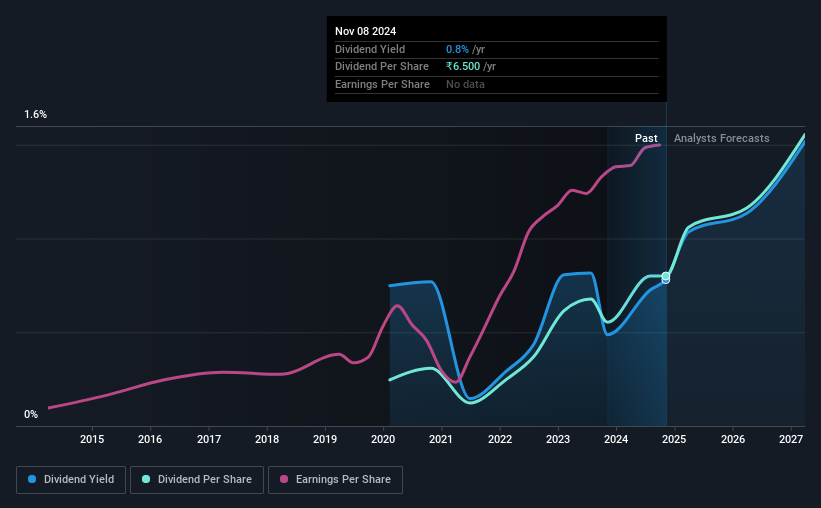
Task: Toggle the Earnings Per Share legend button
Action: (335, 480)
